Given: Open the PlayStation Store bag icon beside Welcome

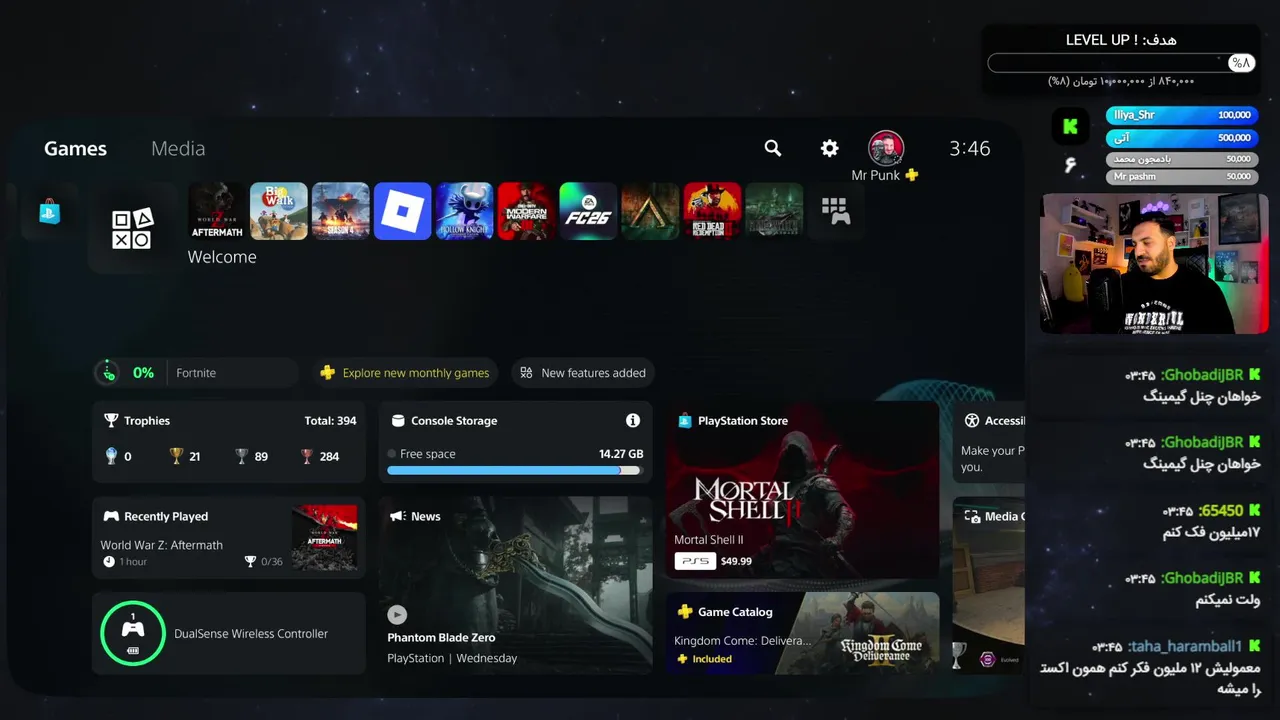Looking at the screenshot, I should pyautogui.click(x=50, y=212).
